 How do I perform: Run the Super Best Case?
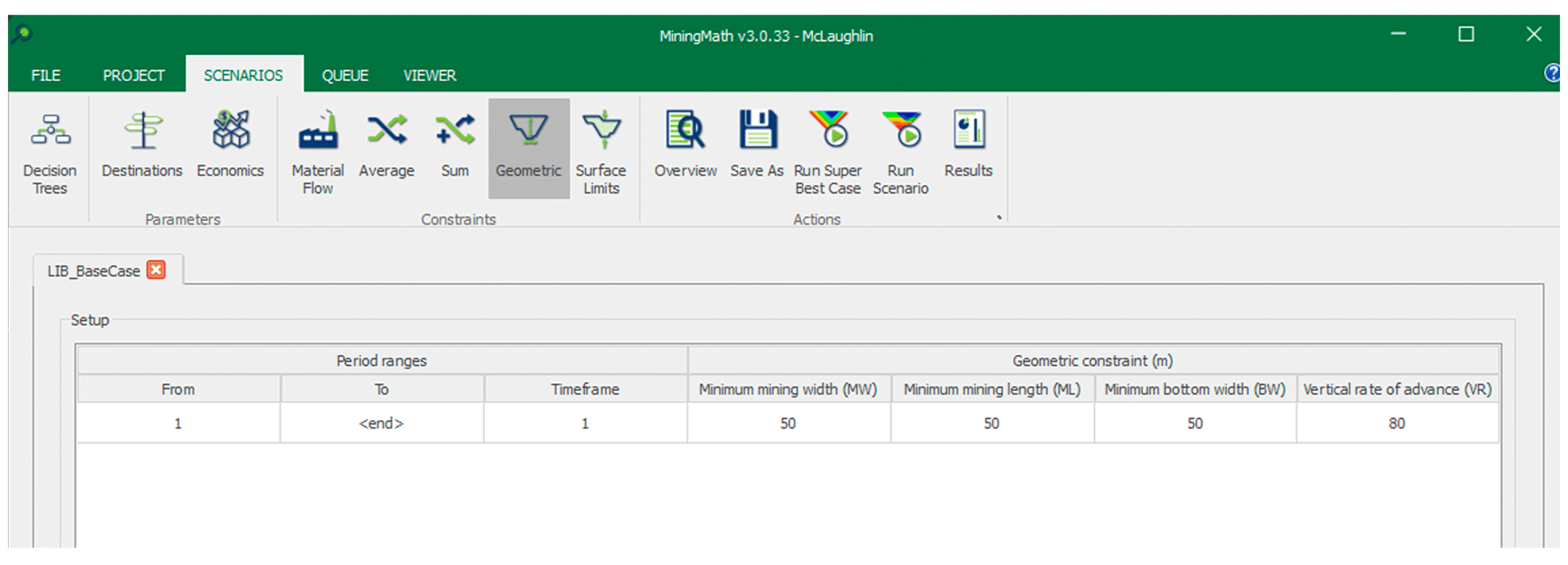(x=827, y=151)
